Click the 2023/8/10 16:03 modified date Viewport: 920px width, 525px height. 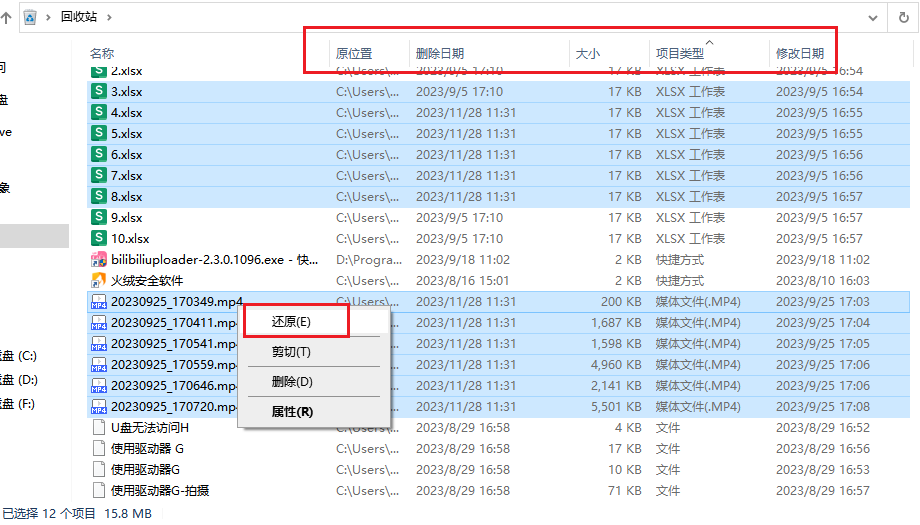[823, 281]
